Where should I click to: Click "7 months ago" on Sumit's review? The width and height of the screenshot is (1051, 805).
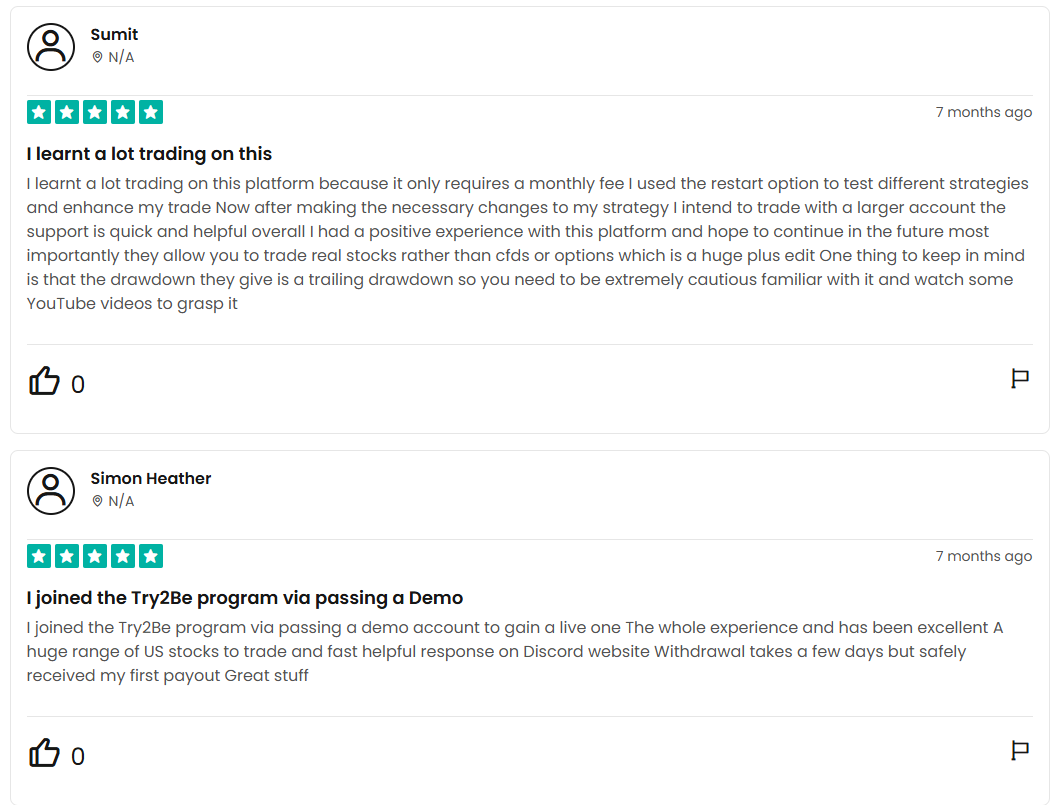pos(983,112)
